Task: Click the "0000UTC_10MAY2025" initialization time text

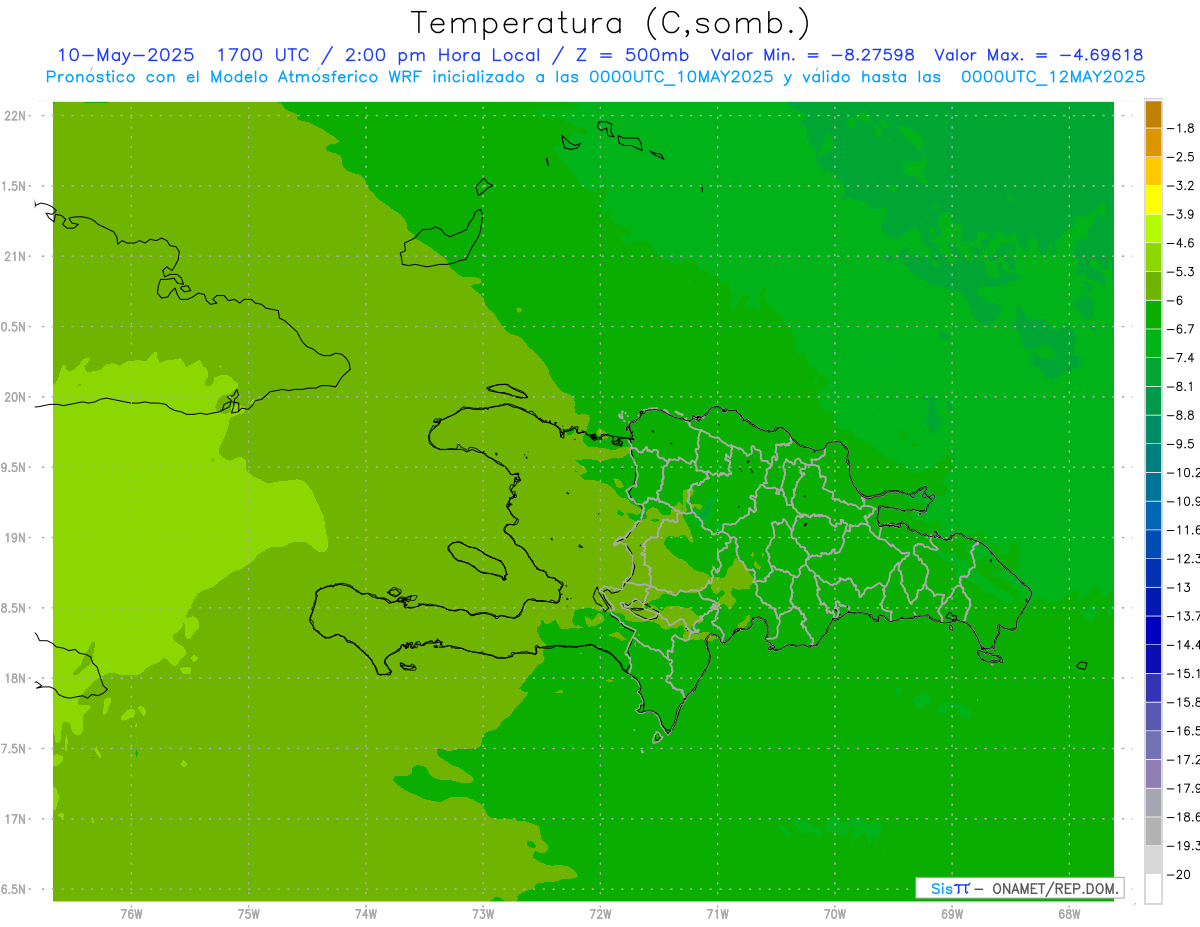Action: (681, 77)
